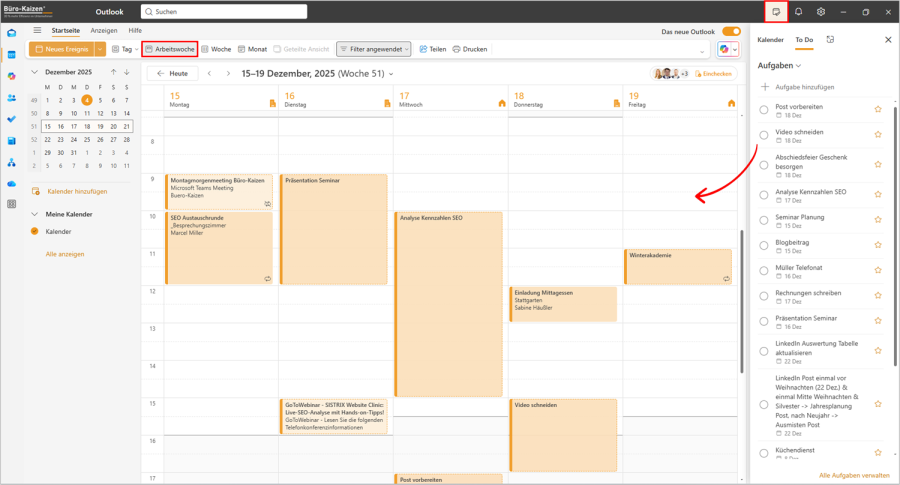Screen dimensions: 900x485
Task: Select the Monat view
Action: pos(253,49)
